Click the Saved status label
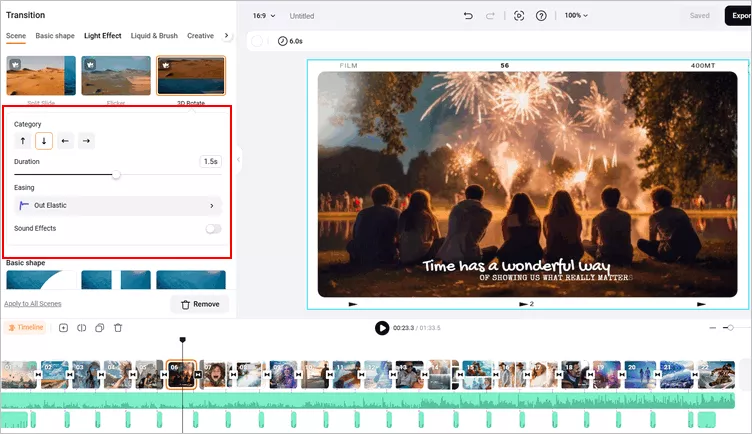The image size is (752, 434). click(x=699, y=16)
